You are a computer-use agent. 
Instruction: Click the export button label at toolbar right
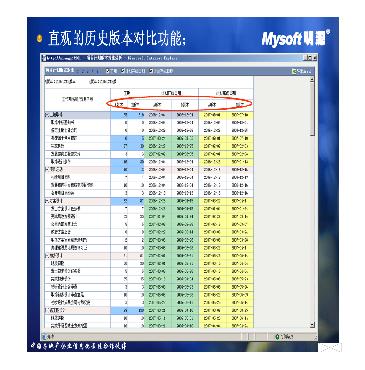304,71
